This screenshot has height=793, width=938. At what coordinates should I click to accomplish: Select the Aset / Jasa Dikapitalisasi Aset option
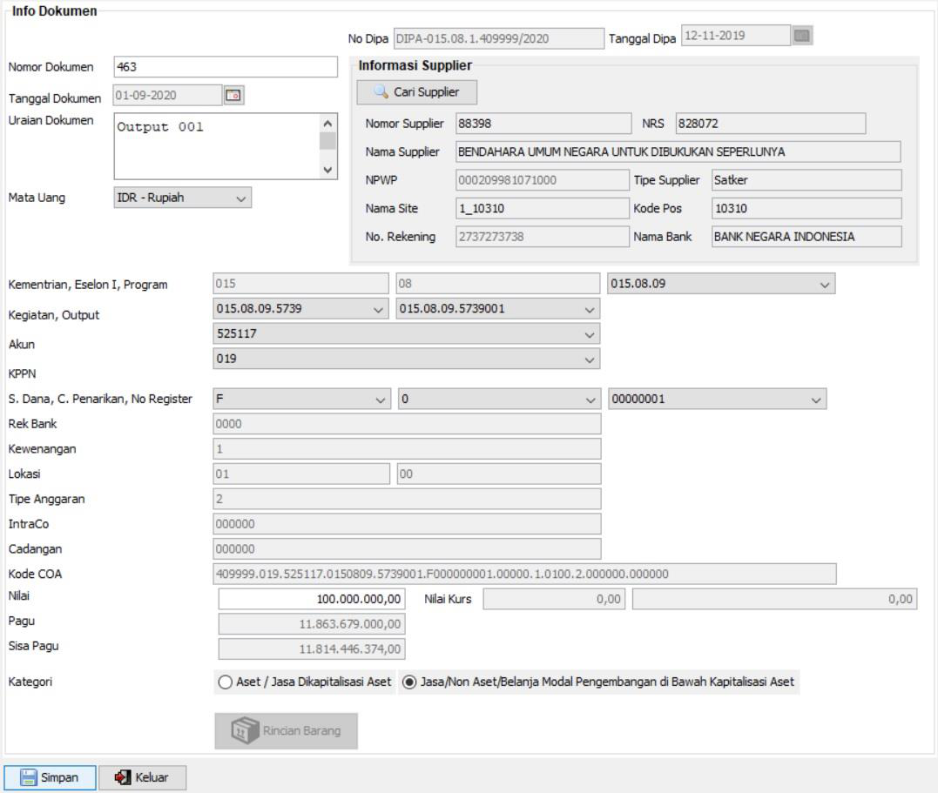pos(224,683)
